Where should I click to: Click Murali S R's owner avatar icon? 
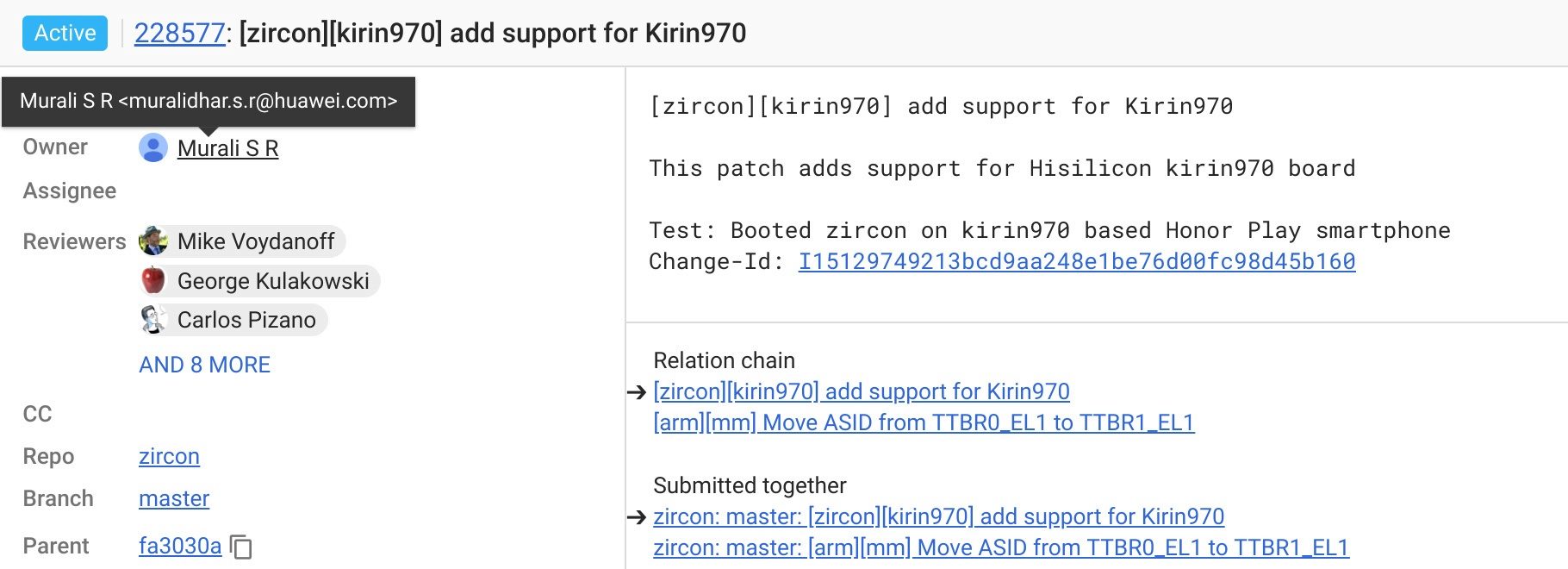click(x=153, y=148)
